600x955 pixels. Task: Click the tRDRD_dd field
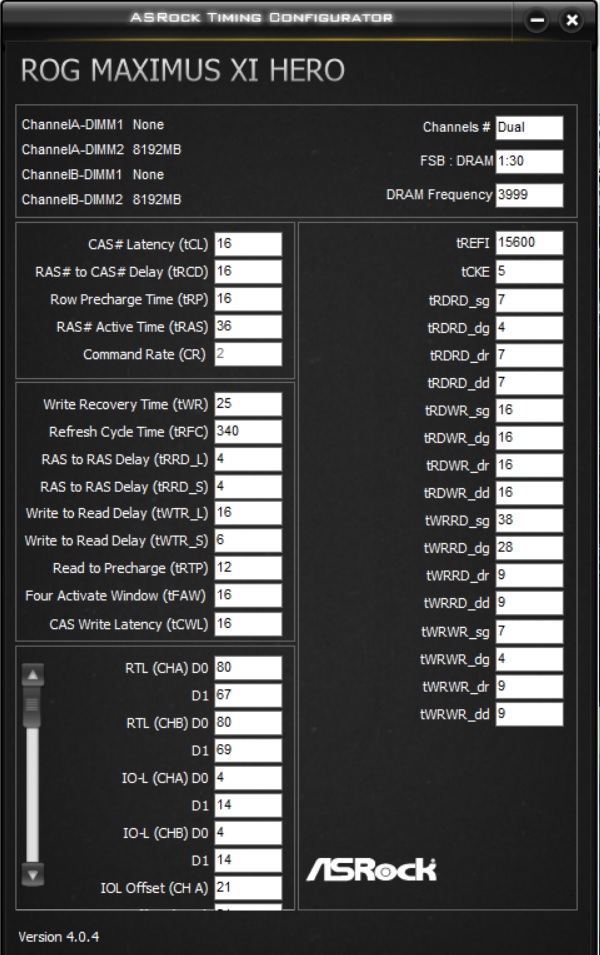[x=529, y=382]
